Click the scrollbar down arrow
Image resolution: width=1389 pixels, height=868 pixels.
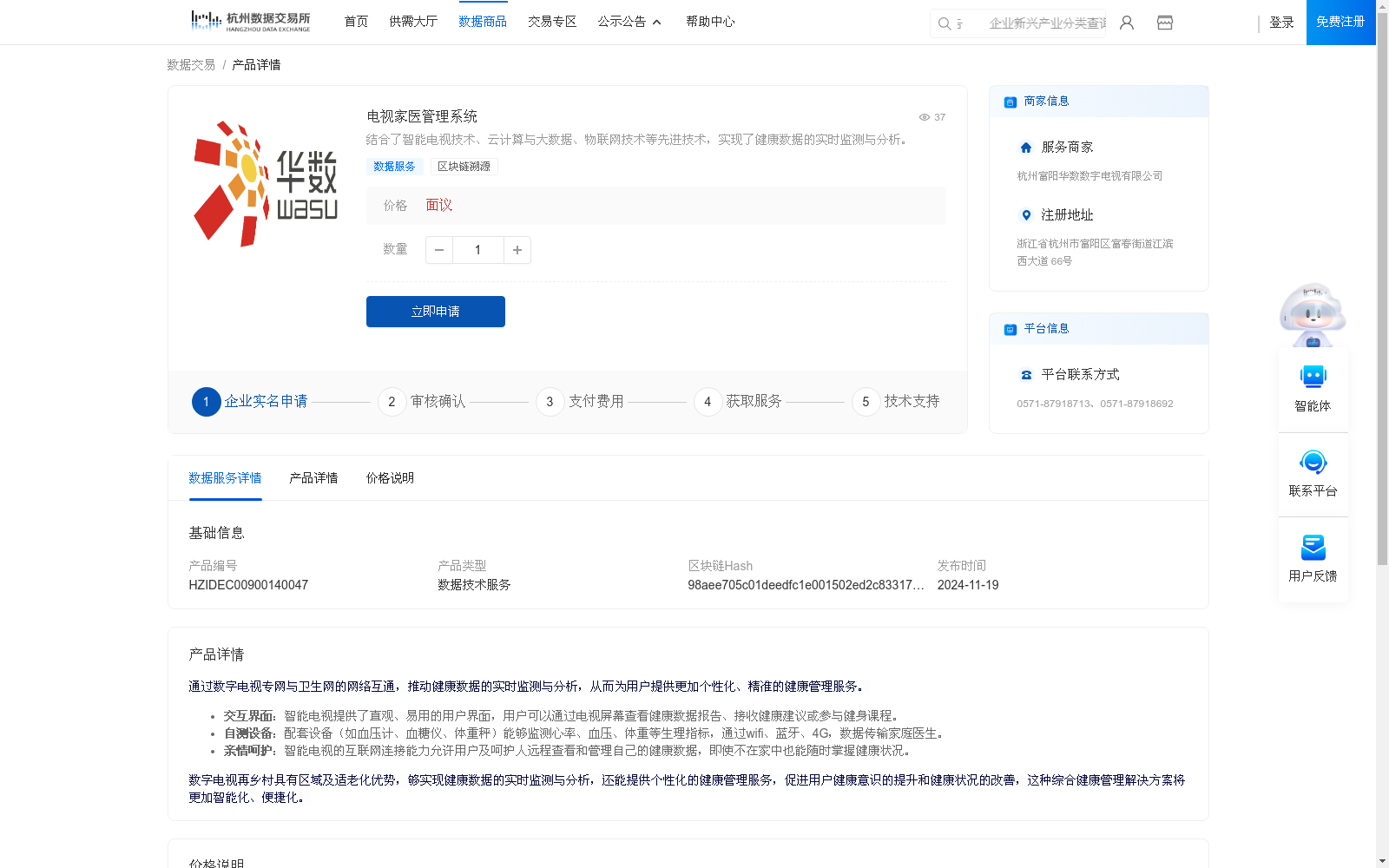(x=1382, y=861)
